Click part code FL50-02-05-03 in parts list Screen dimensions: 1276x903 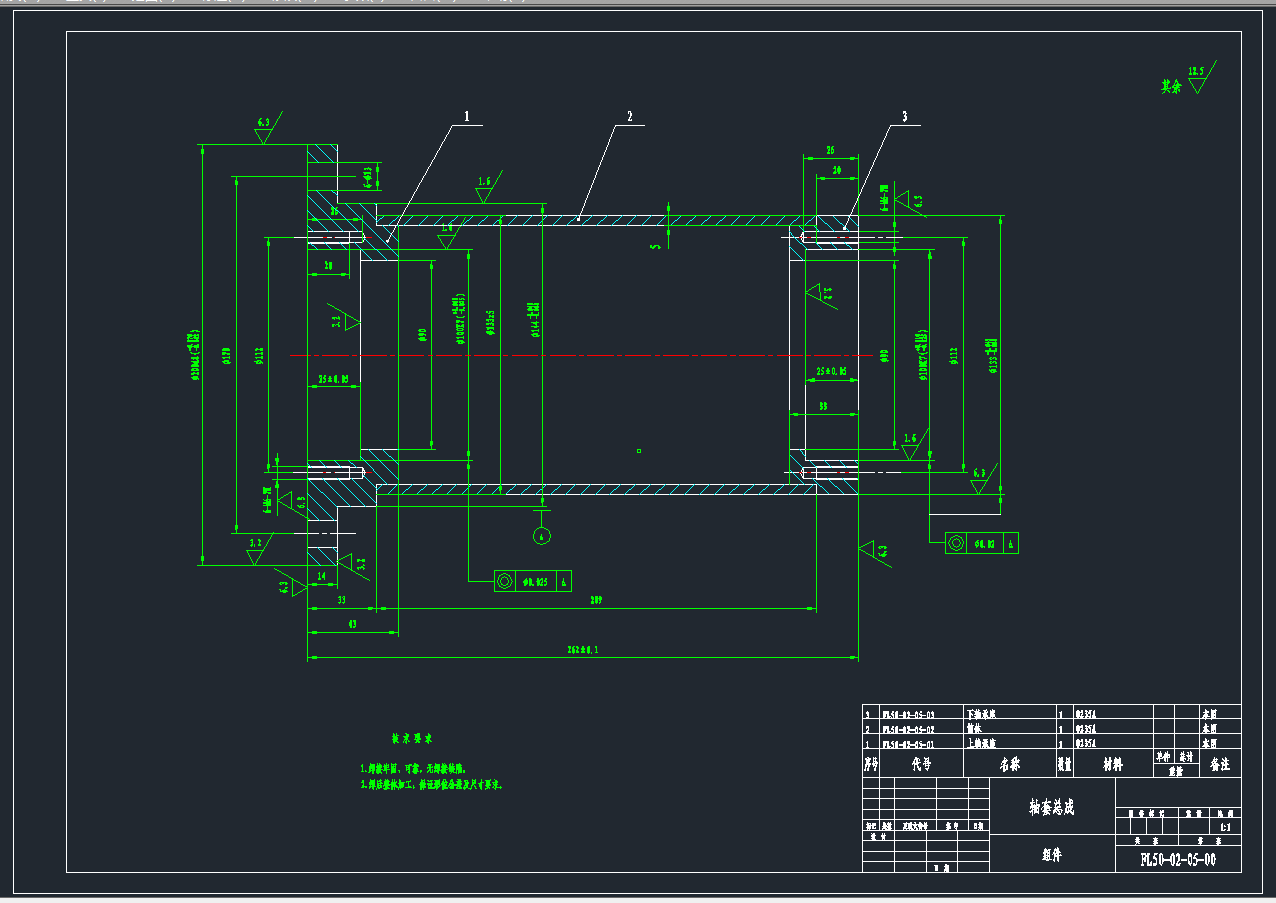pyautogui.click(x=908, y=715)
